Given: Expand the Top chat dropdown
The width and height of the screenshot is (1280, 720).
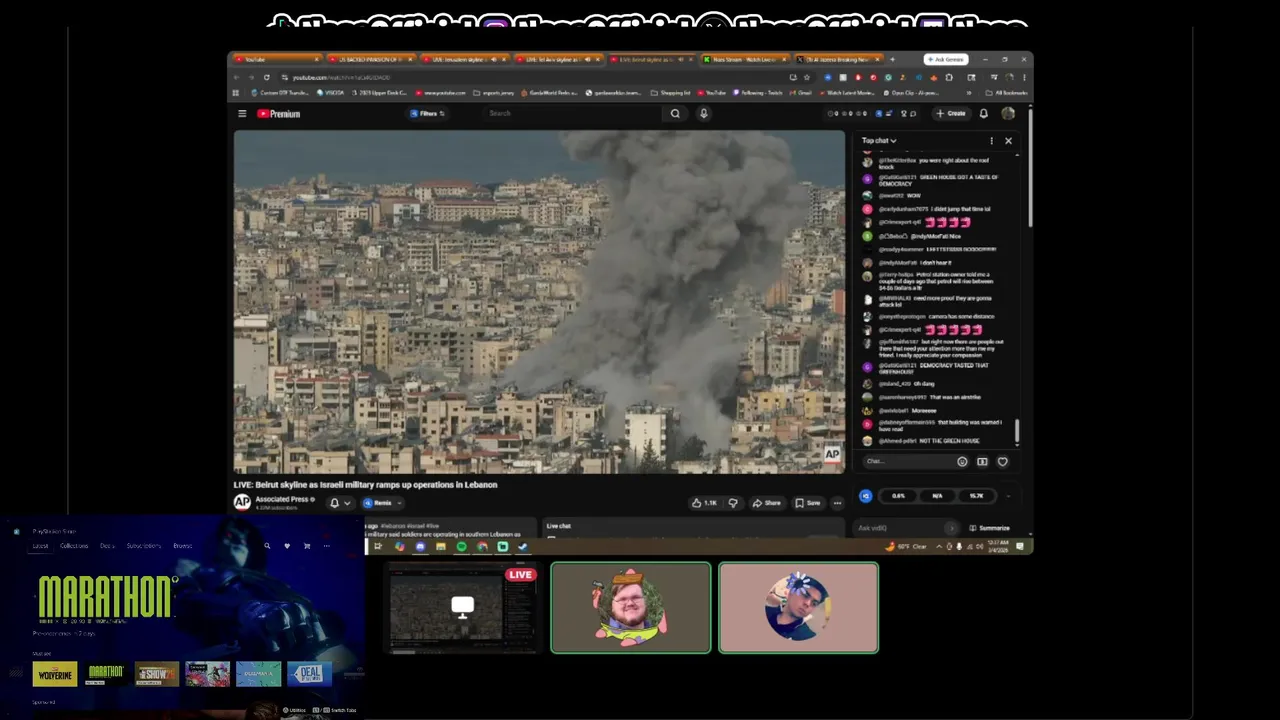Looking at the screenshot, I should (879, 141).
